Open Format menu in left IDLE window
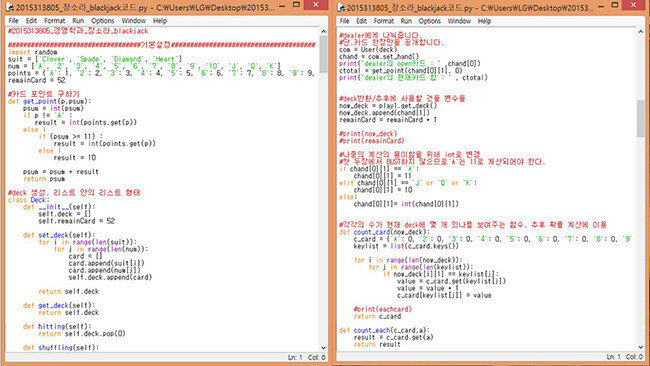This screenshot has width=650, height=366. tap(54, 21)
